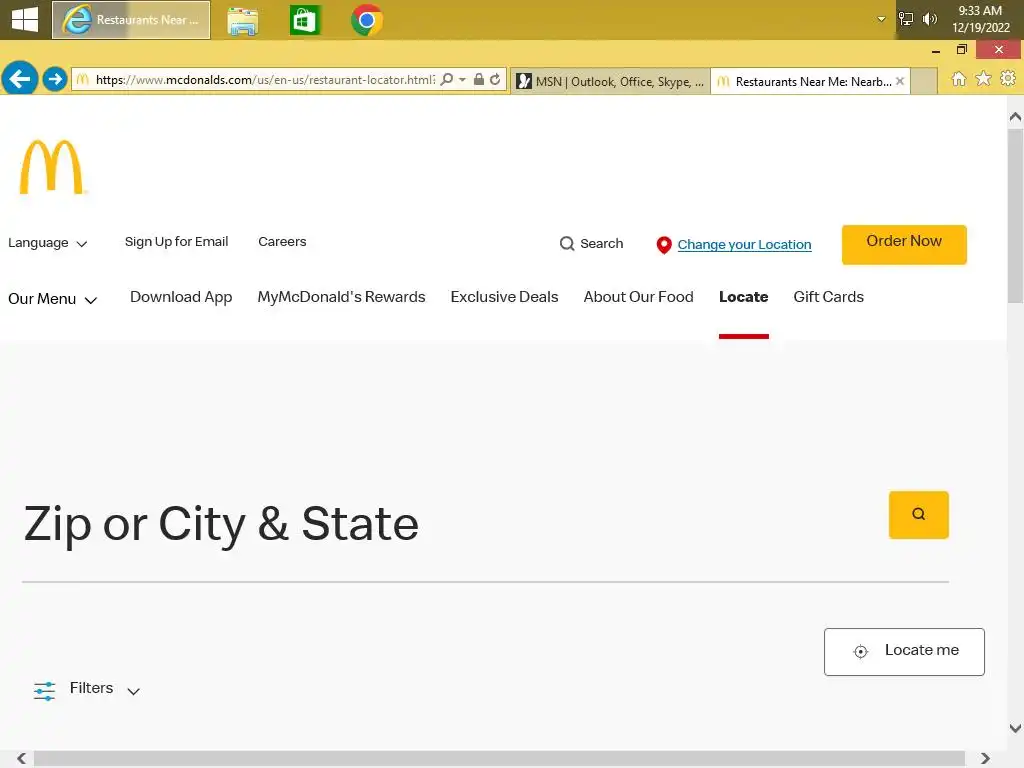Screen dimensions: 1024x768
Task: Open Favorites star icon
Action: (983, 79)
